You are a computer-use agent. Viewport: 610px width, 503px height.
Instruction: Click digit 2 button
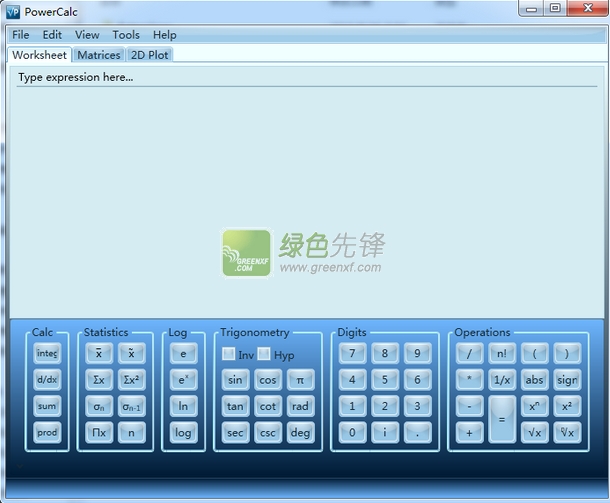(385, 406)
